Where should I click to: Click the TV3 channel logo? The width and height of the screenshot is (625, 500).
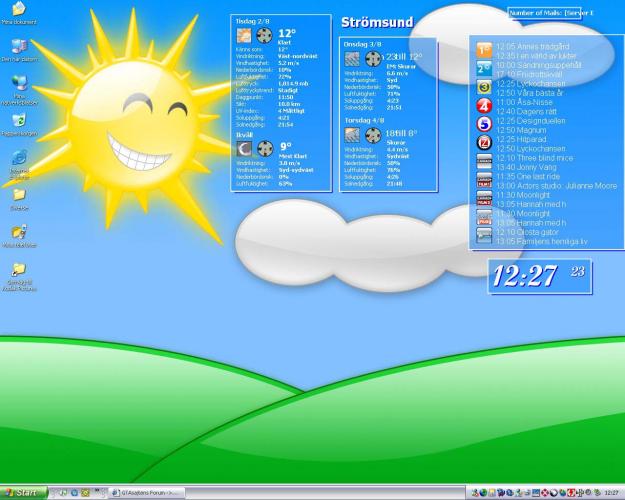[484, 86]
